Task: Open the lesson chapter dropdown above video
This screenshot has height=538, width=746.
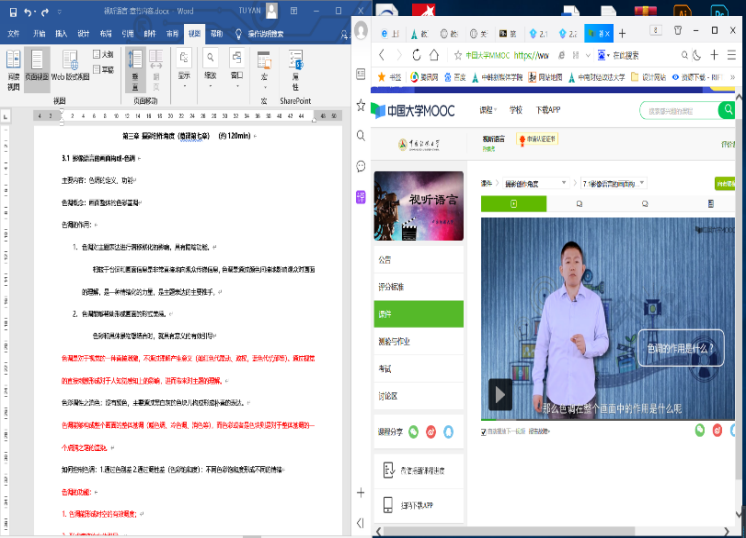Action: click(x=614, y=183)
